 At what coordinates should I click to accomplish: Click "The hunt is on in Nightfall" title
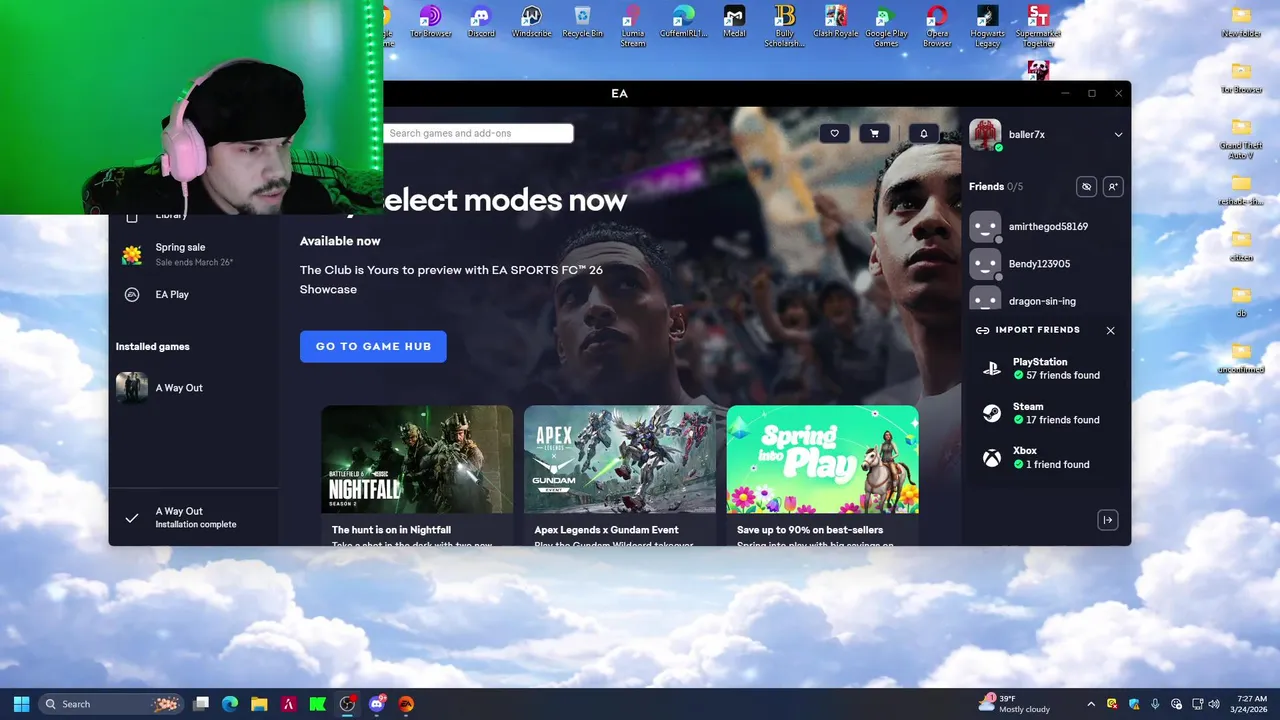(x=391, y=530)
